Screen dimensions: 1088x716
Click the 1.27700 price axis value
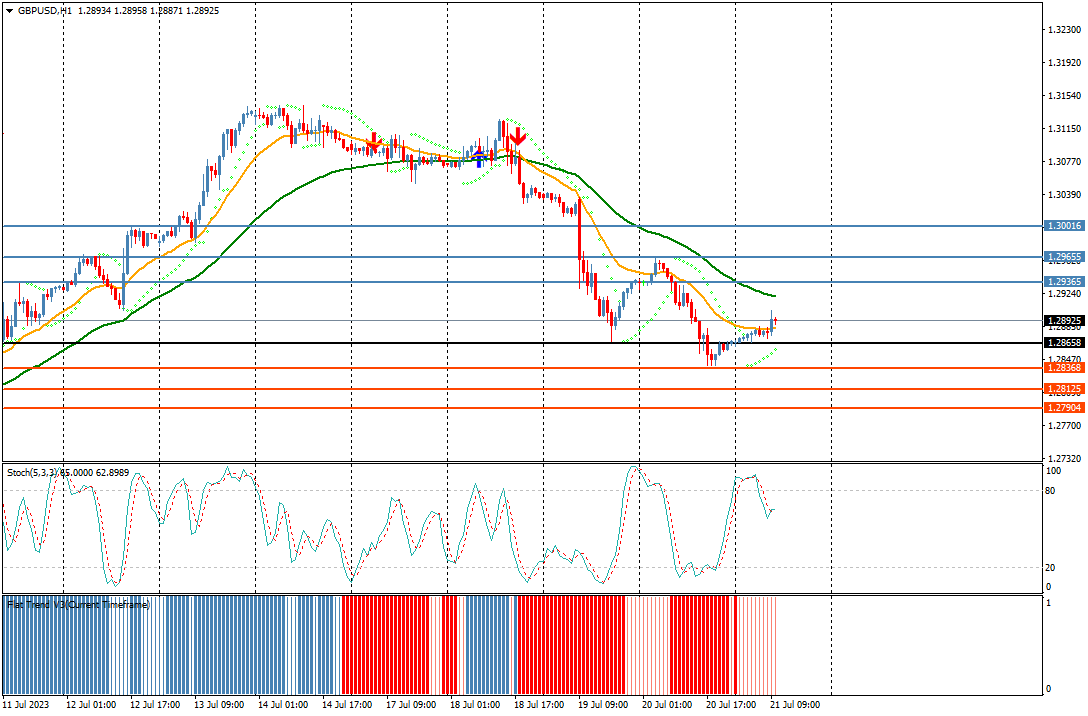click(1064, 426)
